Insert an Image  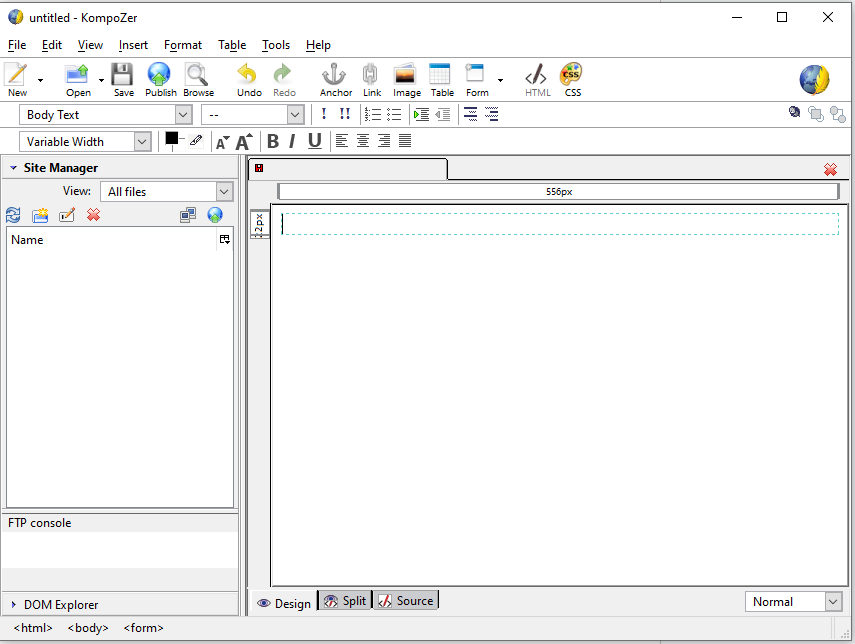click(406, 80)
